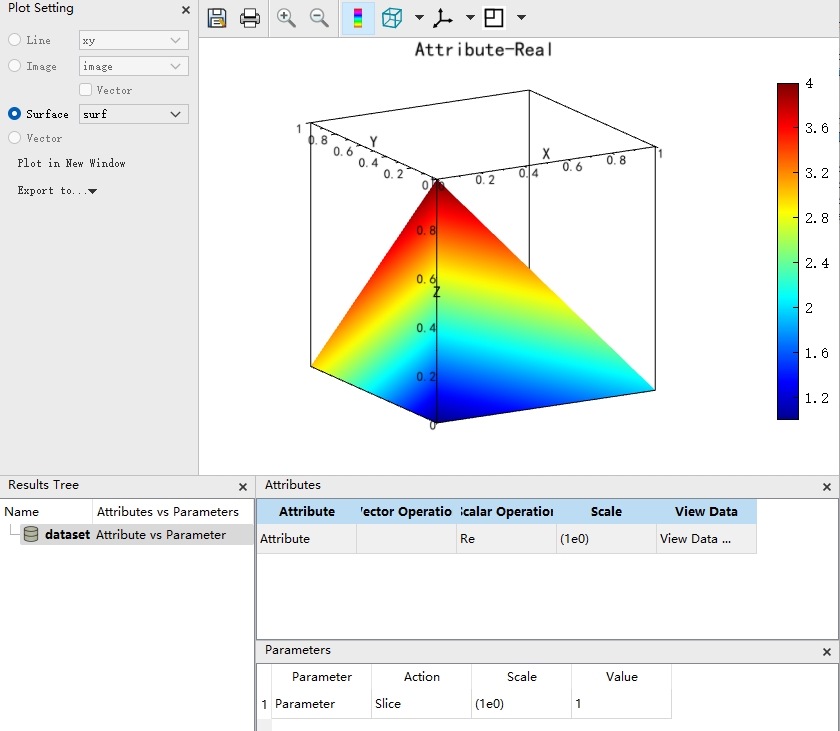Open the 'Export to...' dropdown
Image resolution: width=840 pixels, height=731 pixels.
pyautogui.click(x=57, y=191)
